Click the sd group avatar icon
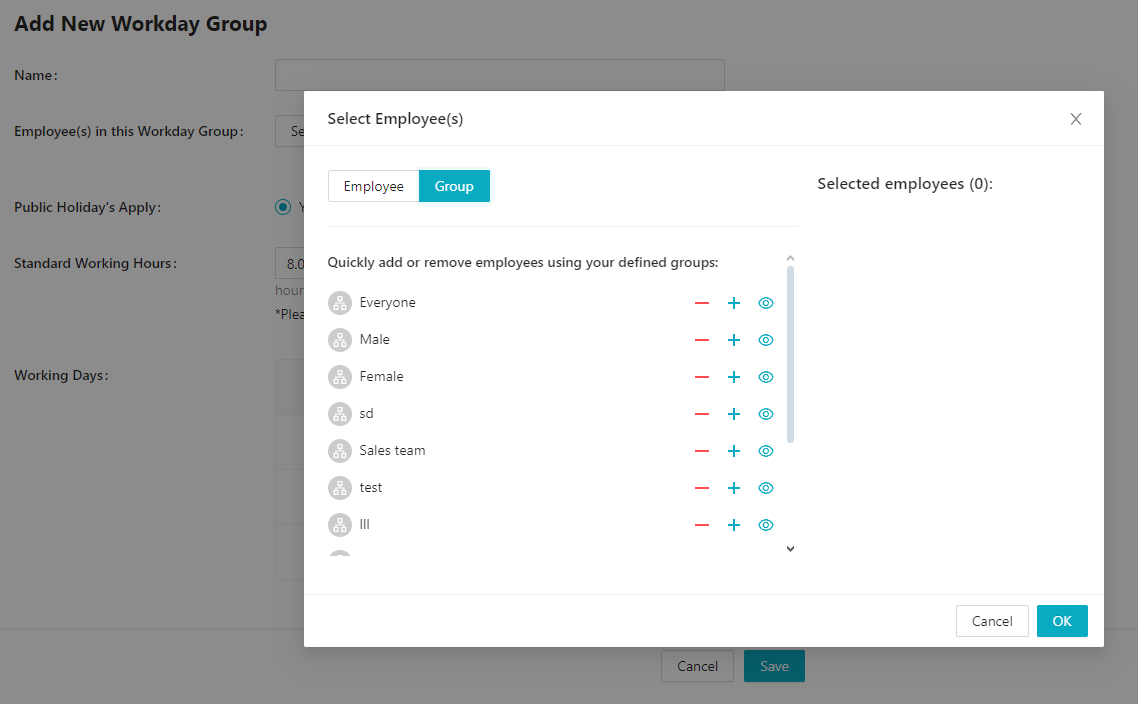This screenshot has width=1138, height=704. (340, 414)
